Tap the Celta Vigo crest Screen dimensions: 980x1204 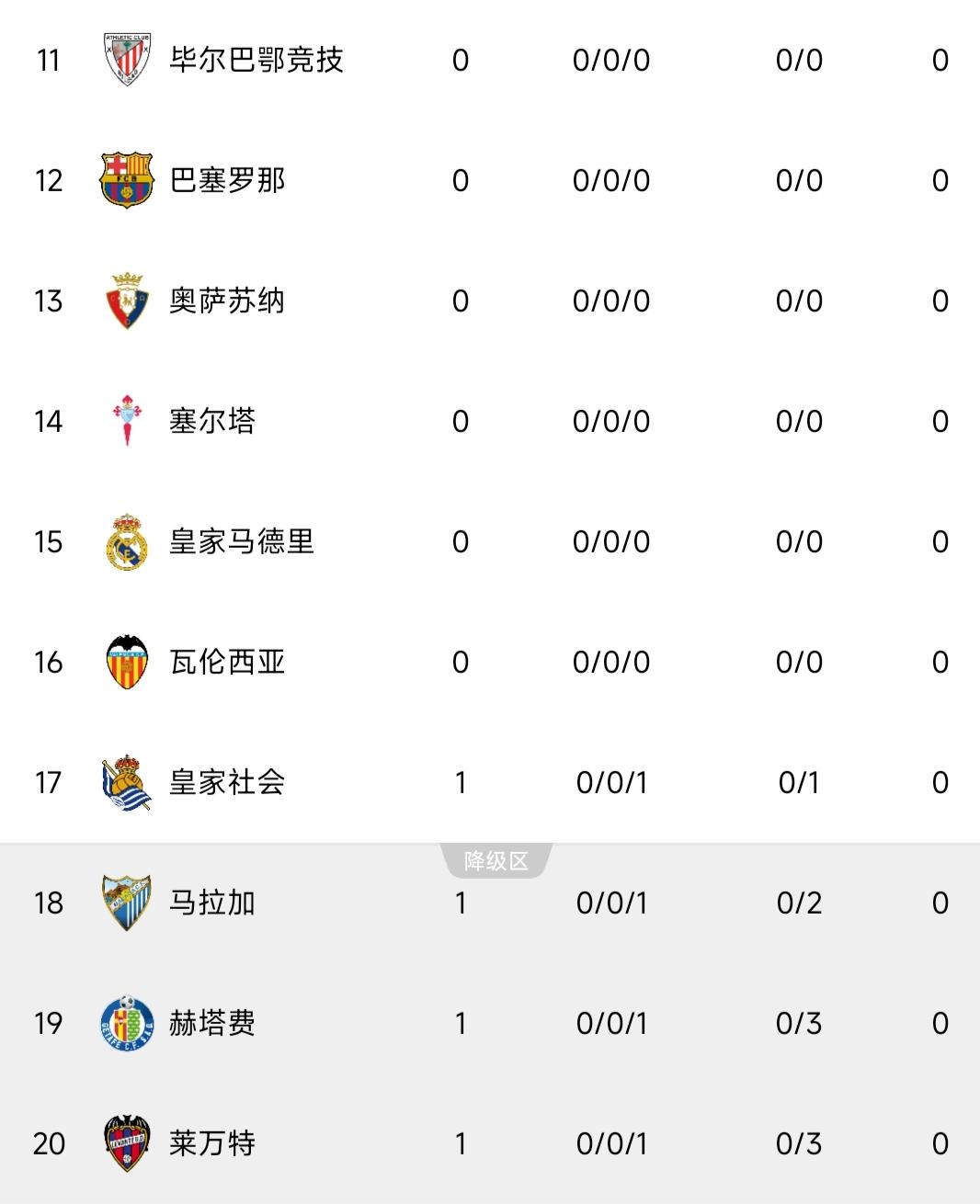pyautogui.click(x=127, y=421)
